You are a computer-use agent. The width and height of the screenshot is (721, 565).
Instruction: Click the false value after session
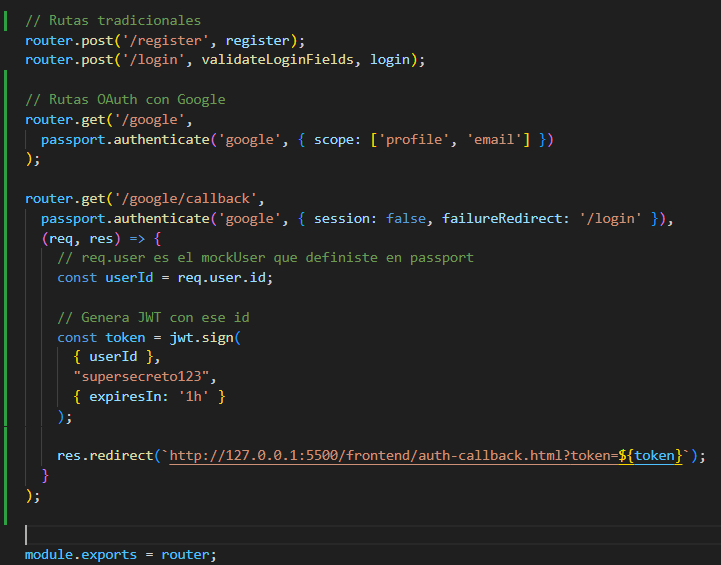(406, 218)
